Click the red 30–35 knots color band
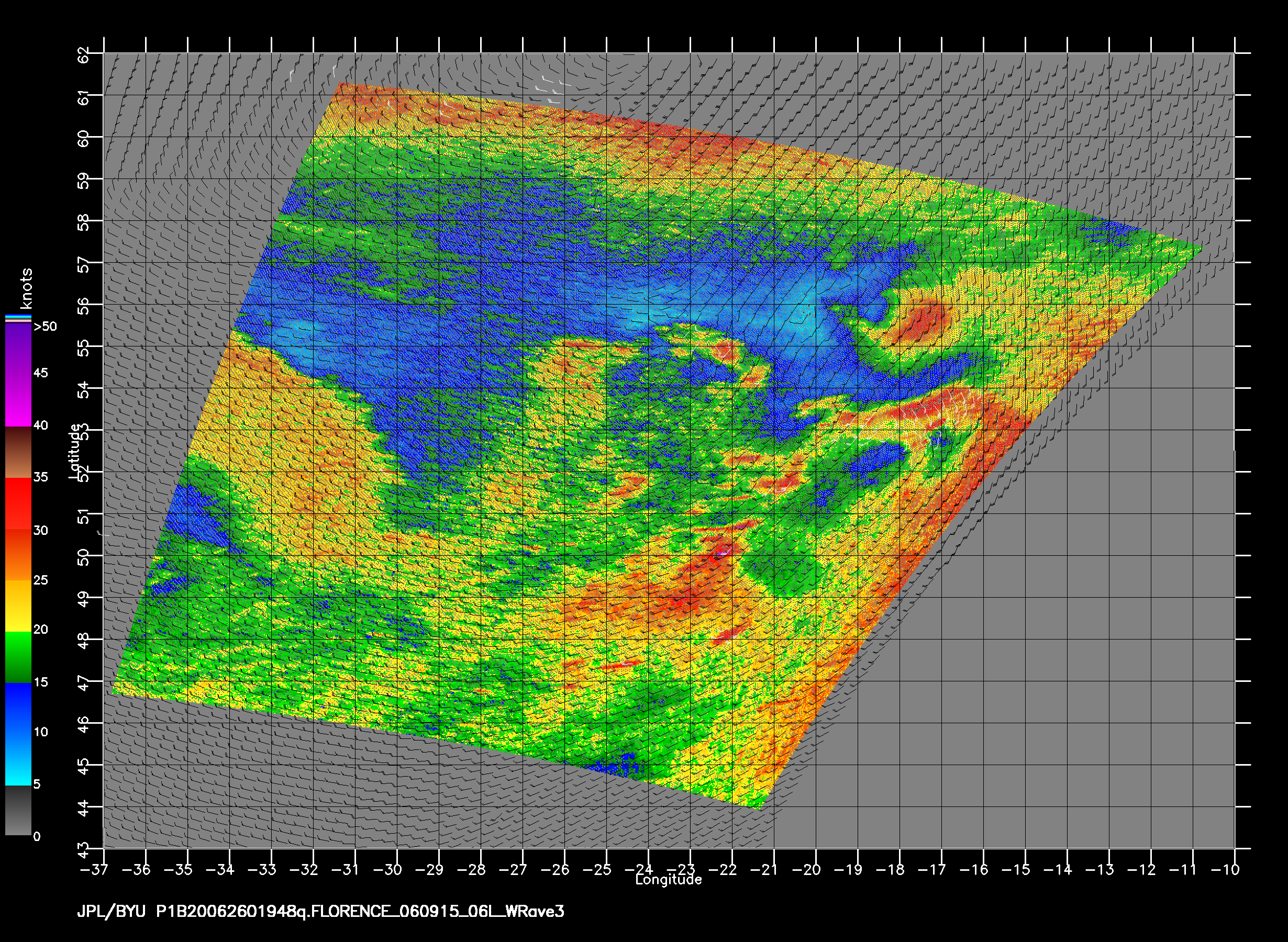Screen dimensions: 1288x942 click(18, 504)
